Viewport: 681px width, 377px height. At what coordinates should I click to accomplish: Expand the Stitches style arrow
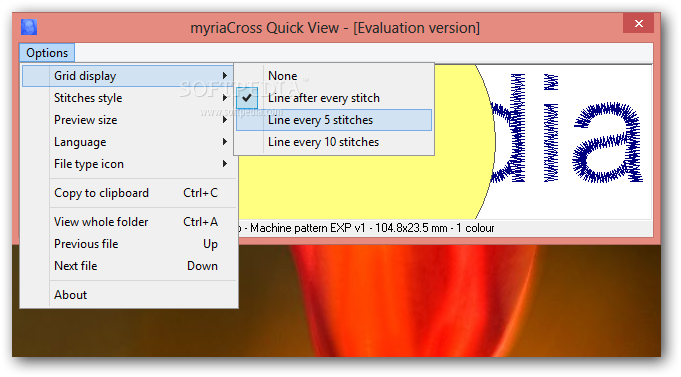225,98
